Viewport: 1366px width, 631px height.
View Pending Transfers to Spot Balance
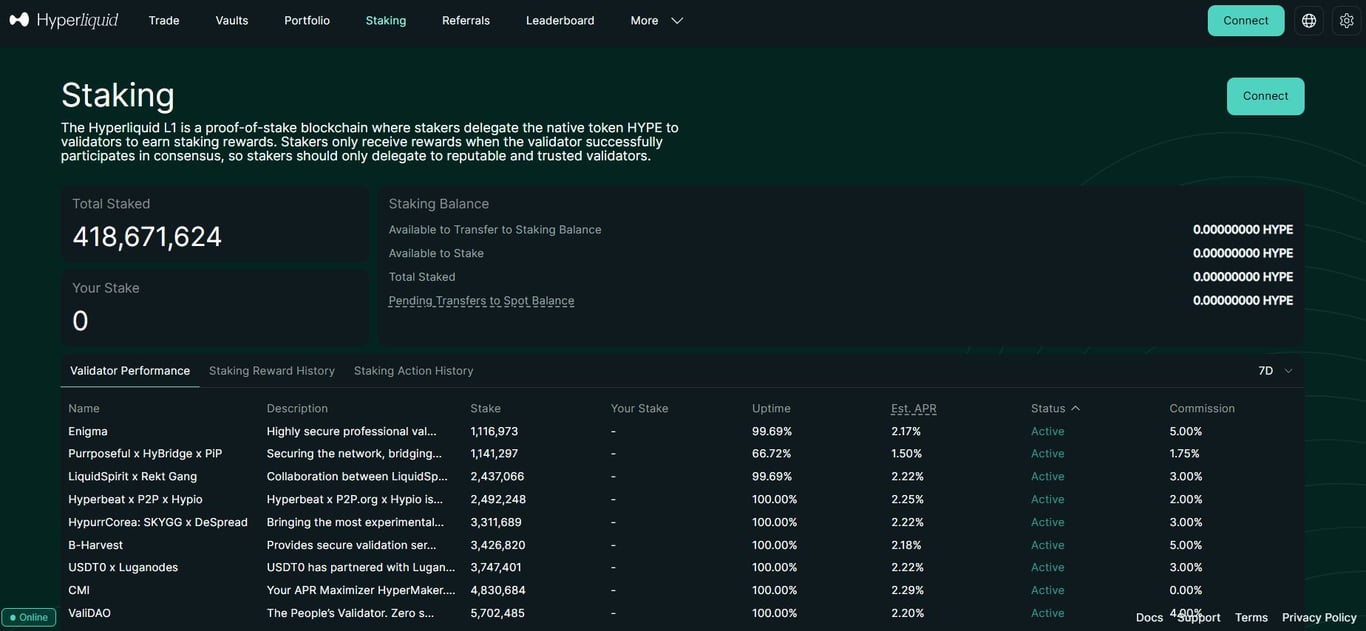[482, 298]
